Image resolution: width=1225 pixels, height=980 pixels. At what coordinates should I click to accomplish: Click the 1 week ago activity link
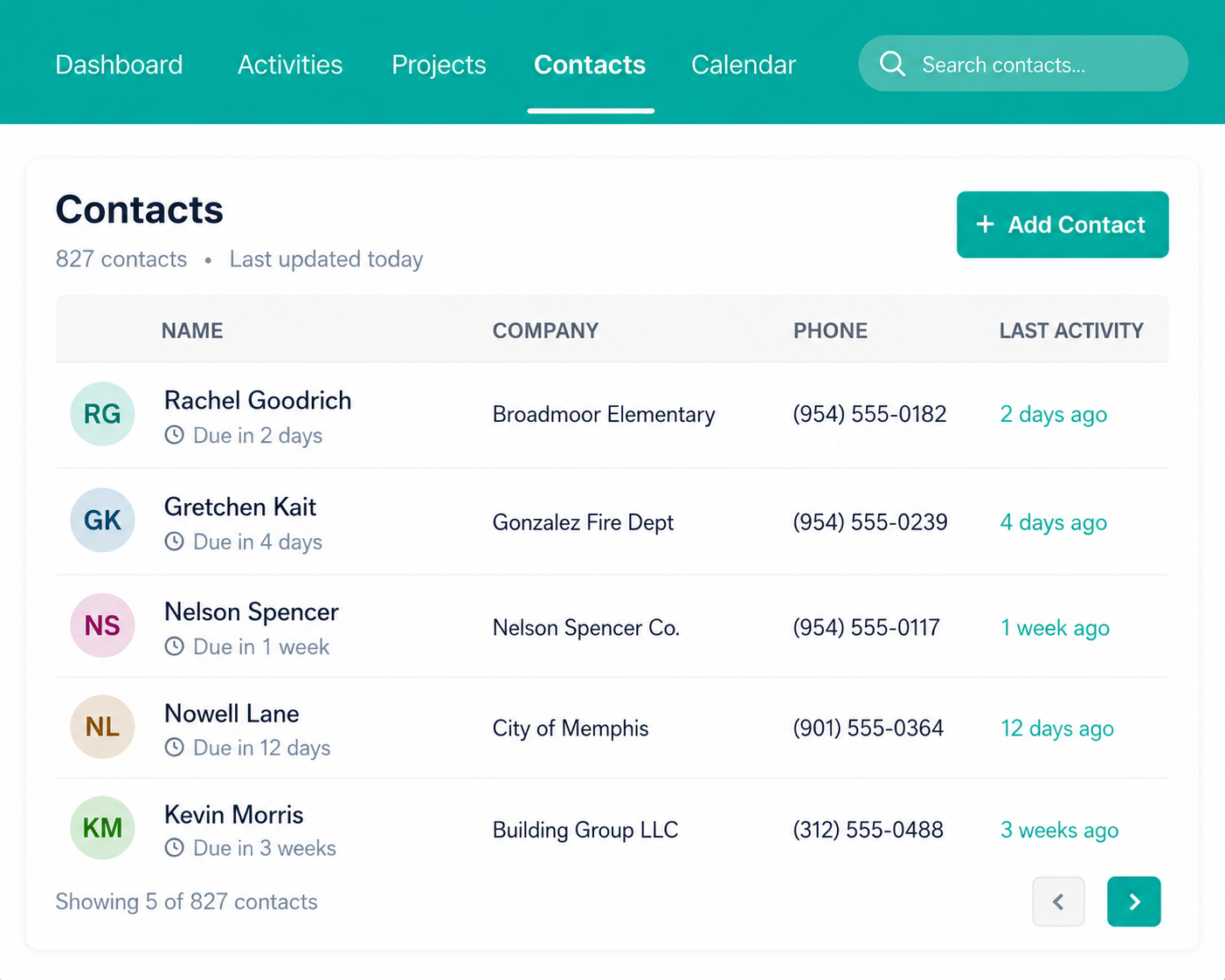click(x=1055, y=628)
